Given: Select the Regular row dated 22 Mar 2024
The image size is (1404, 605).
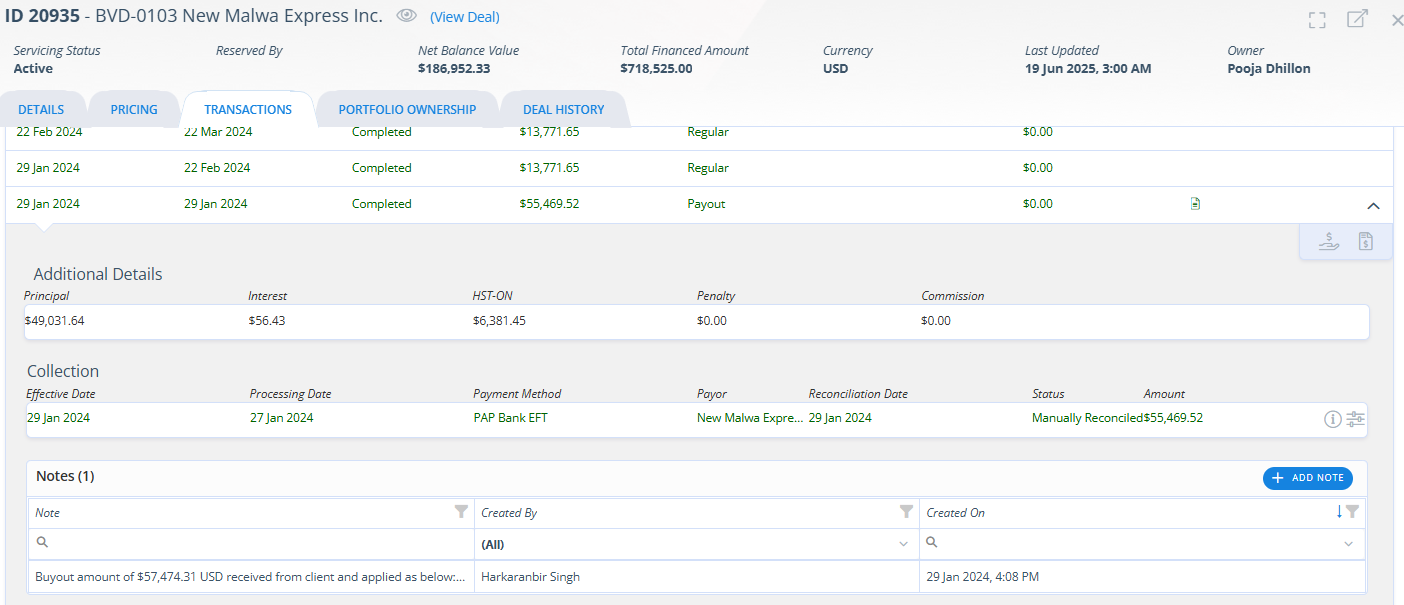Looking at the screenshot, I should tap(700, 132).
